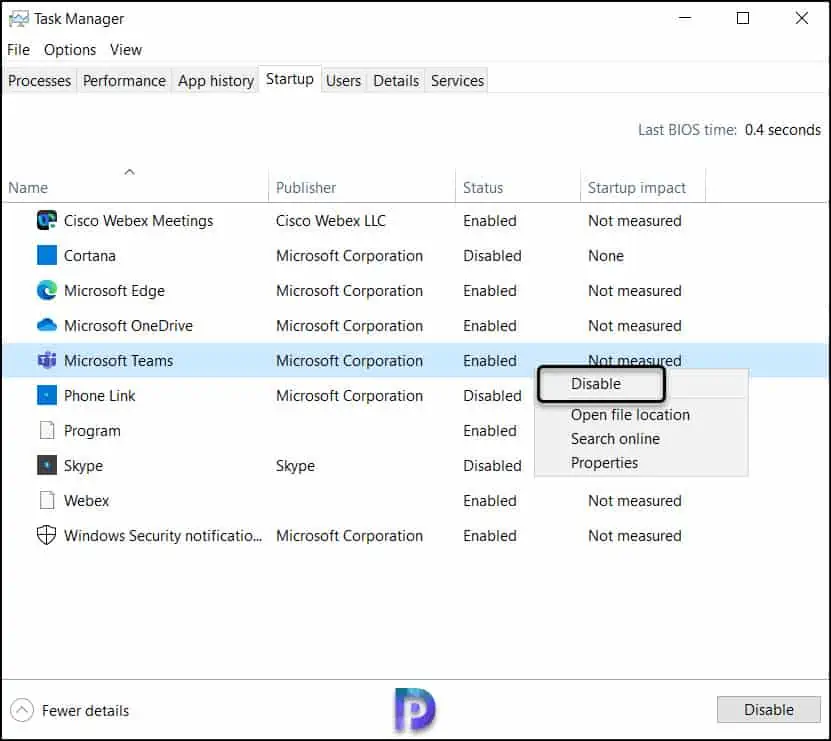This screenshot has width=831, height=741.
Task: Select the Microsoft Edge name text
Action: click(114, 290)
